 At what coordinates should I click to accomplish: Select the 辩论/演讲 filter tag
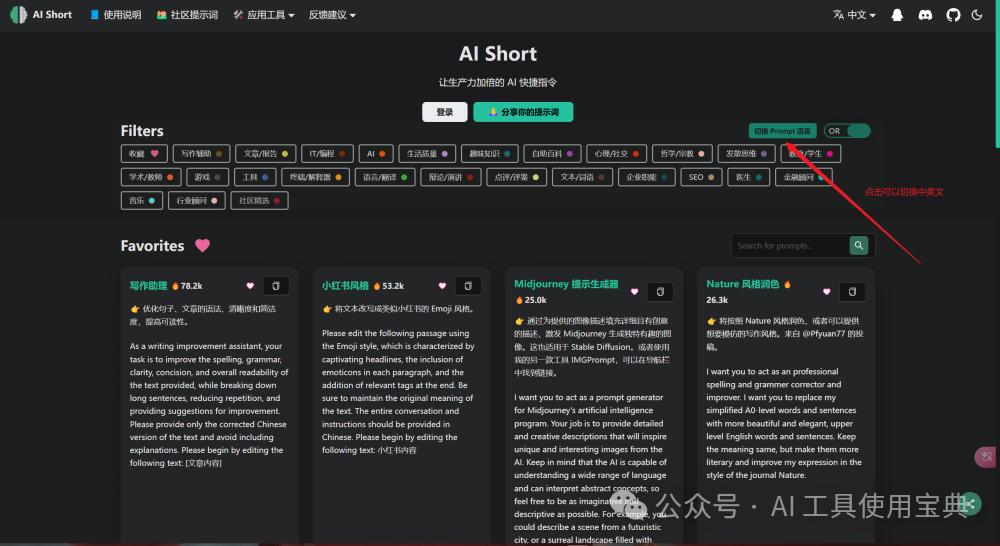click(451, 177)
